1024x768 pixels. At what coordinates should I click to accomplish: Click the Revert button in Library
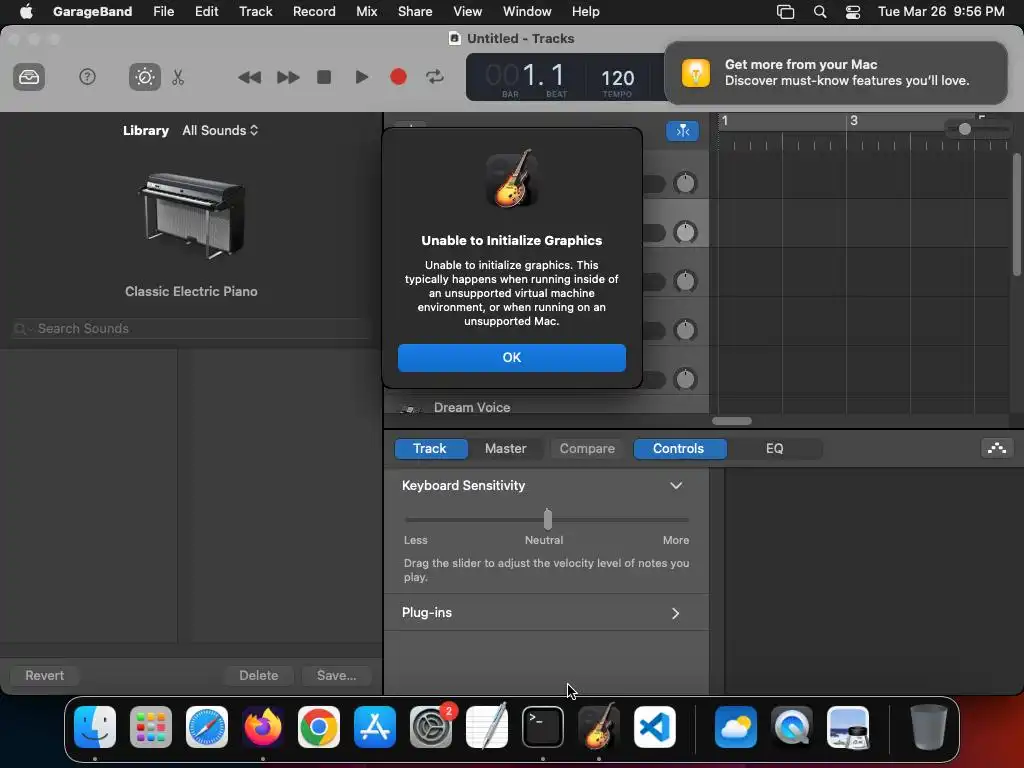44,675
